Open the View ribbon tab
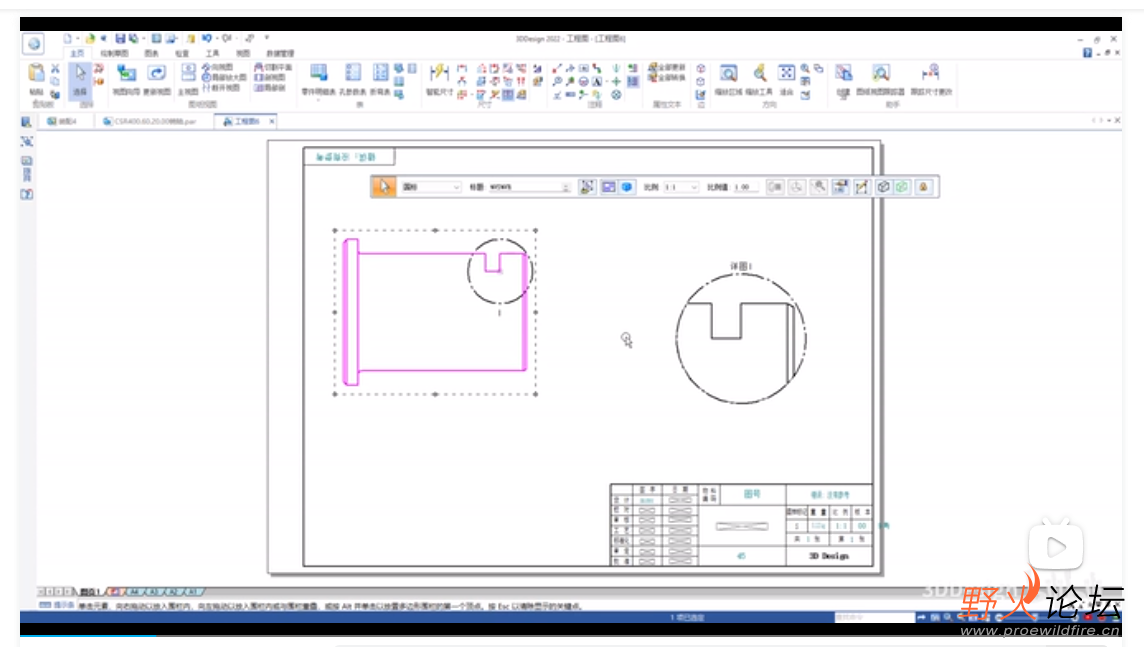The image size is (1144, 647). (243, 53)
